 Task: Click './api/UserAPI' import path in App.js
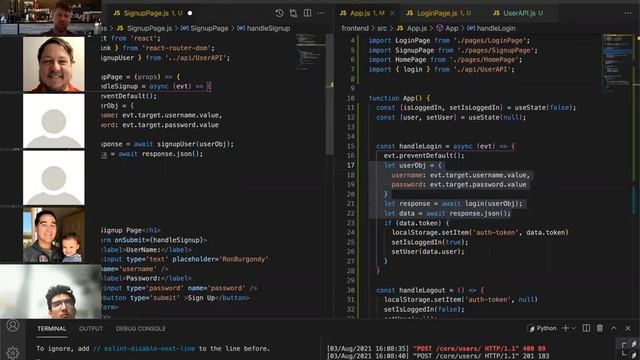click(483, 69)
